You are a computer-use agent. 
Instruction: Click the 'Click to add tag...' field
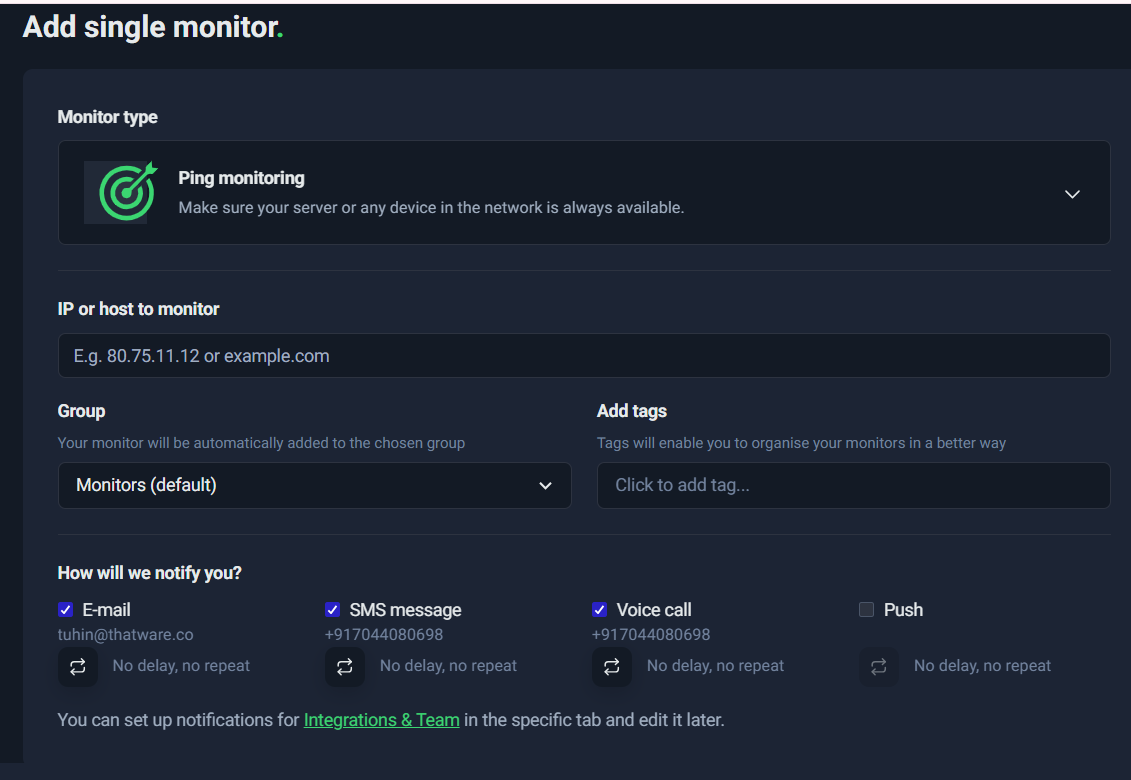853,485
